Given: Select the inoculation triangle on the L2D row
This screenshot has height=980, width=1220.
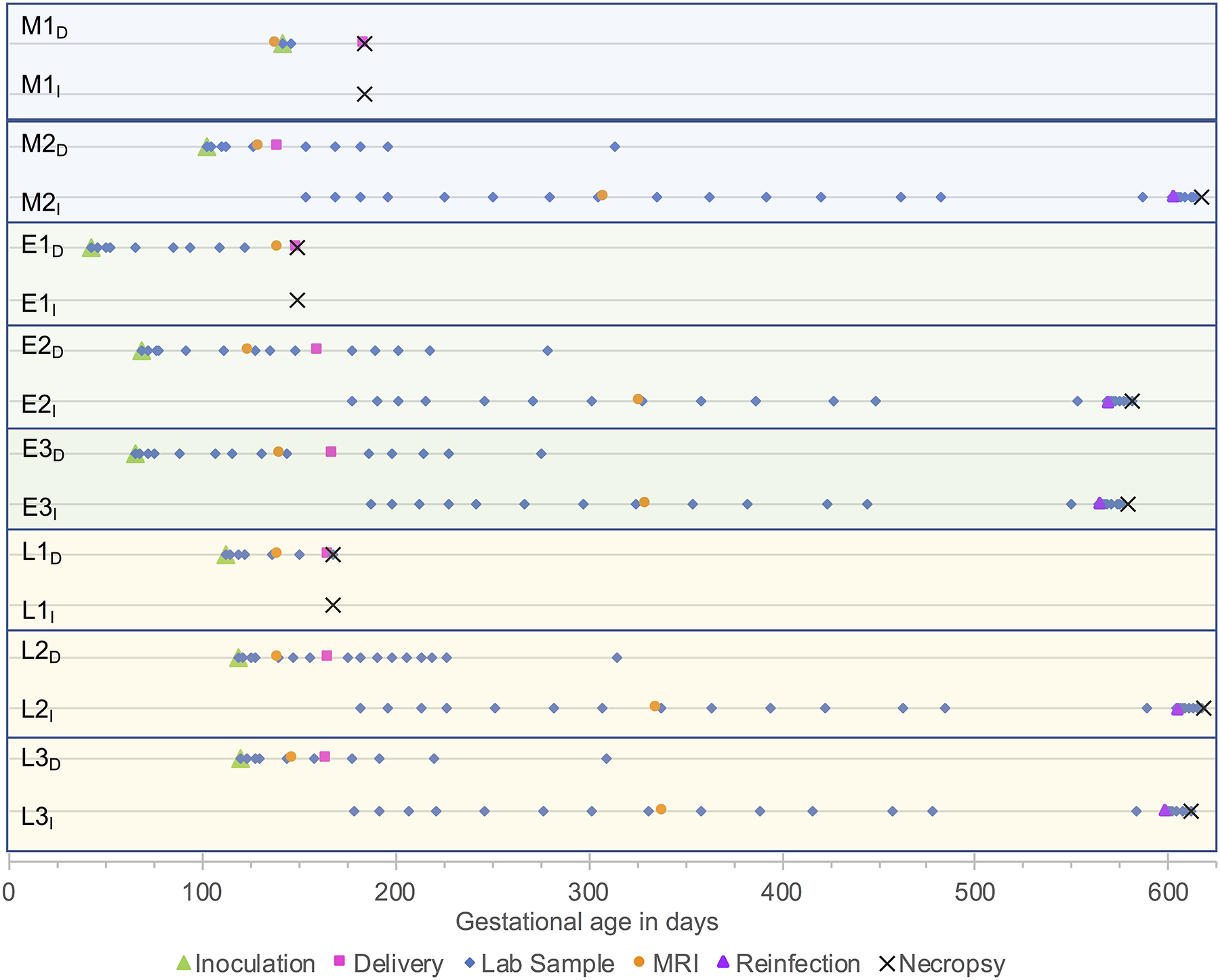Looking at the screenshot, I should click(238, 657).
